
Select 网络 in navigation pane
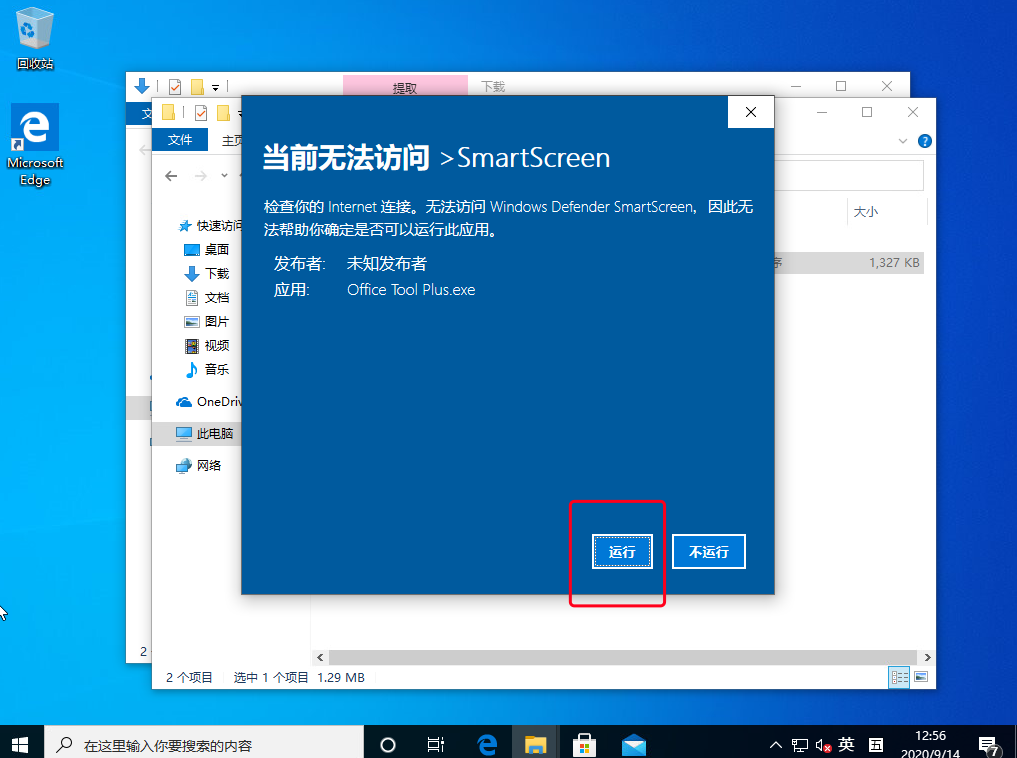coord(199,466)
